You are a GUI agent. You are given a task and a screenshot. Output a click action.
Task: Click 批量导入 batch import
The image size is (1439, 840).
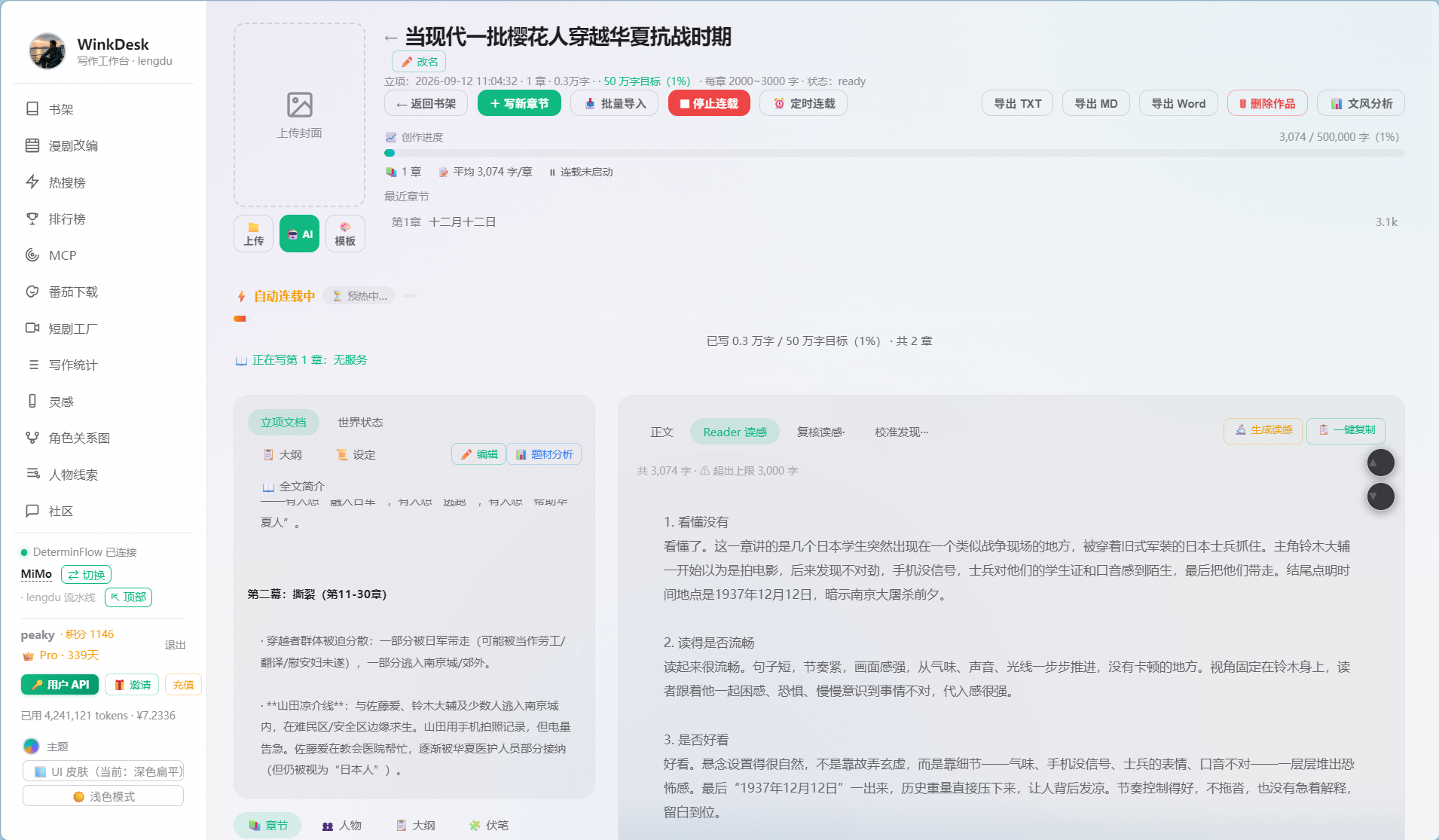pos(614,103)
